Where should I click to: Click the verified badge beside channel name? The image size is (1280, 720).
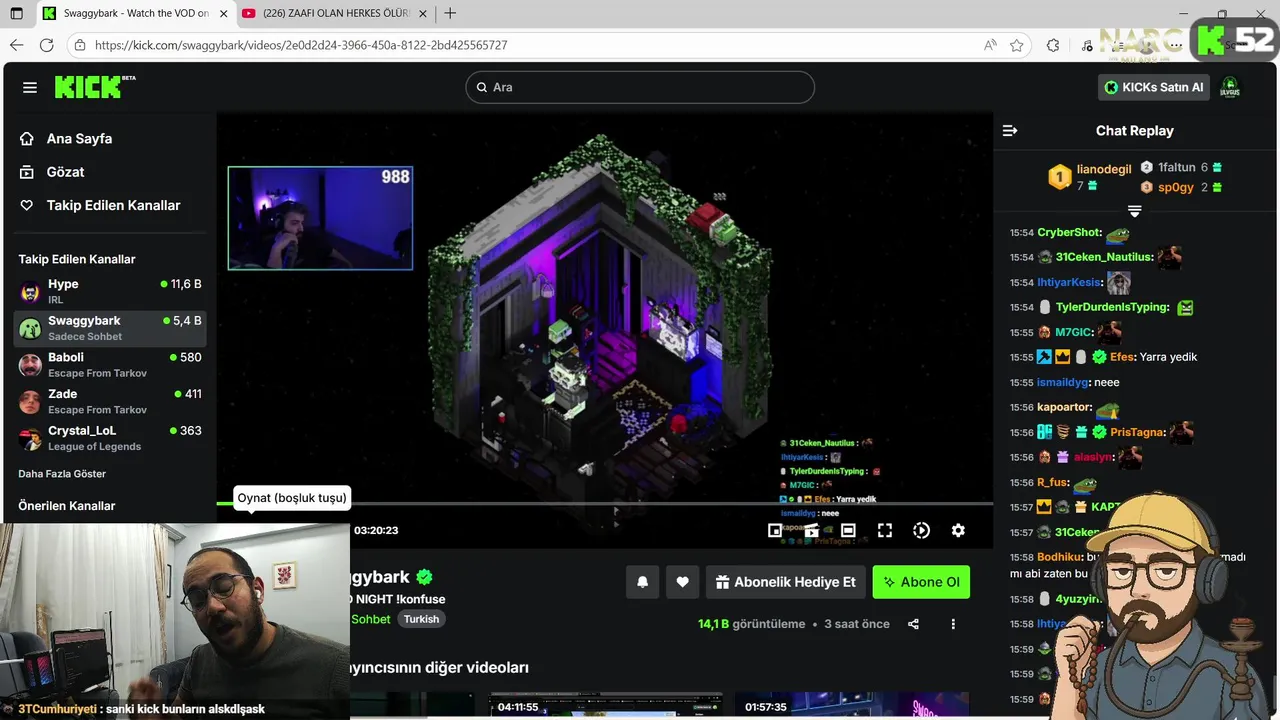424,577
